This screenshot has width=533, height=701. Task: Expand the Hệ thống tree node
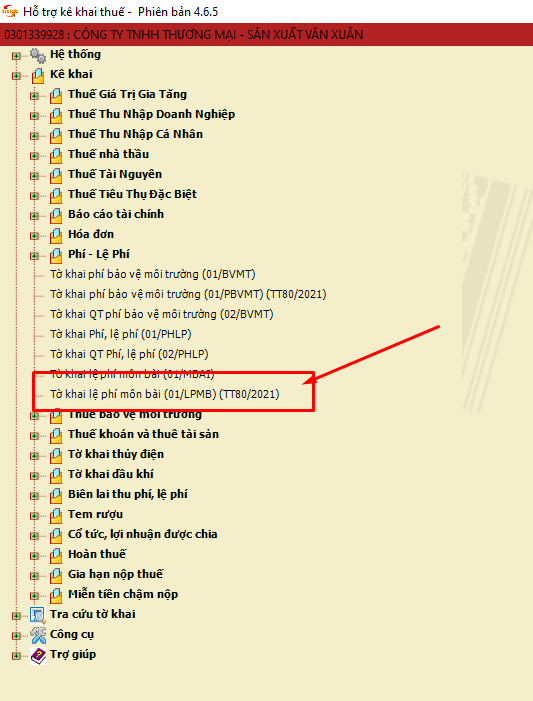pyautogui.click(x=16, y=56)
